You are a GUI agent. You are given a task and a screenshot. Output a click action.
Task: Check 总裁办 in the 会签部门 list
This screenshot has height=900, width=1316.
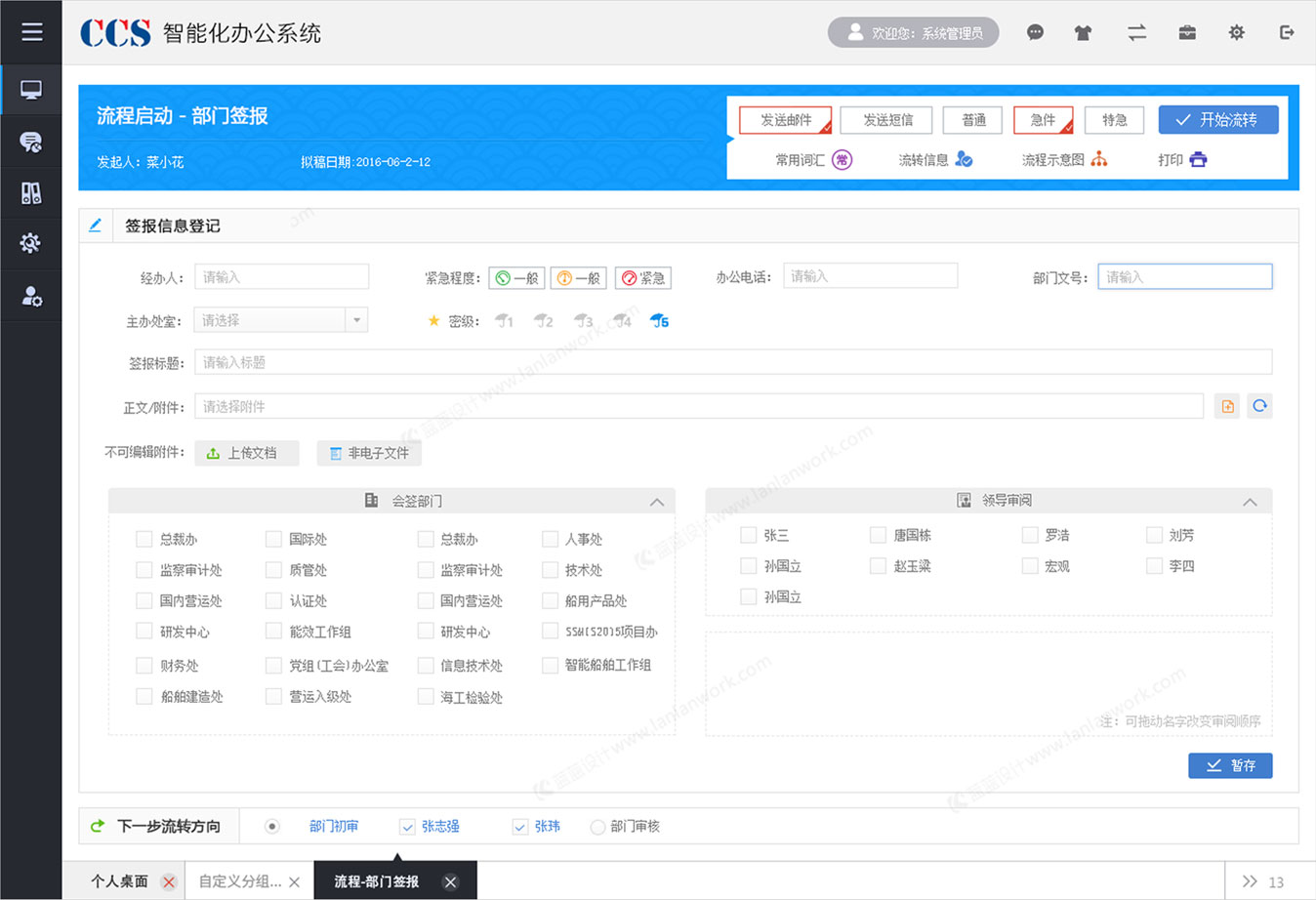pos(142,538)
